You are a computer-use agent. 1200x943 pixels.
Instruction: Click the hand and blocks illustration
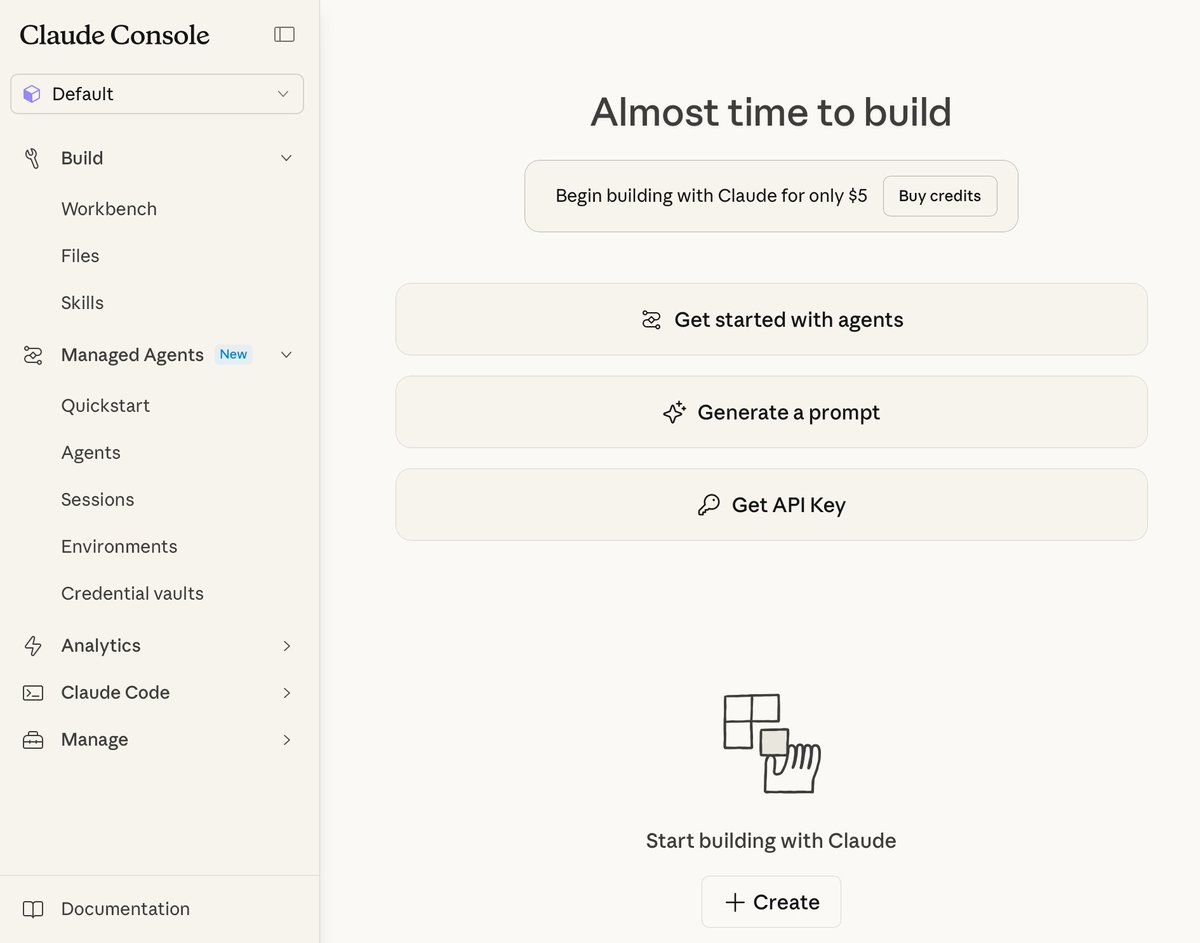771,743
